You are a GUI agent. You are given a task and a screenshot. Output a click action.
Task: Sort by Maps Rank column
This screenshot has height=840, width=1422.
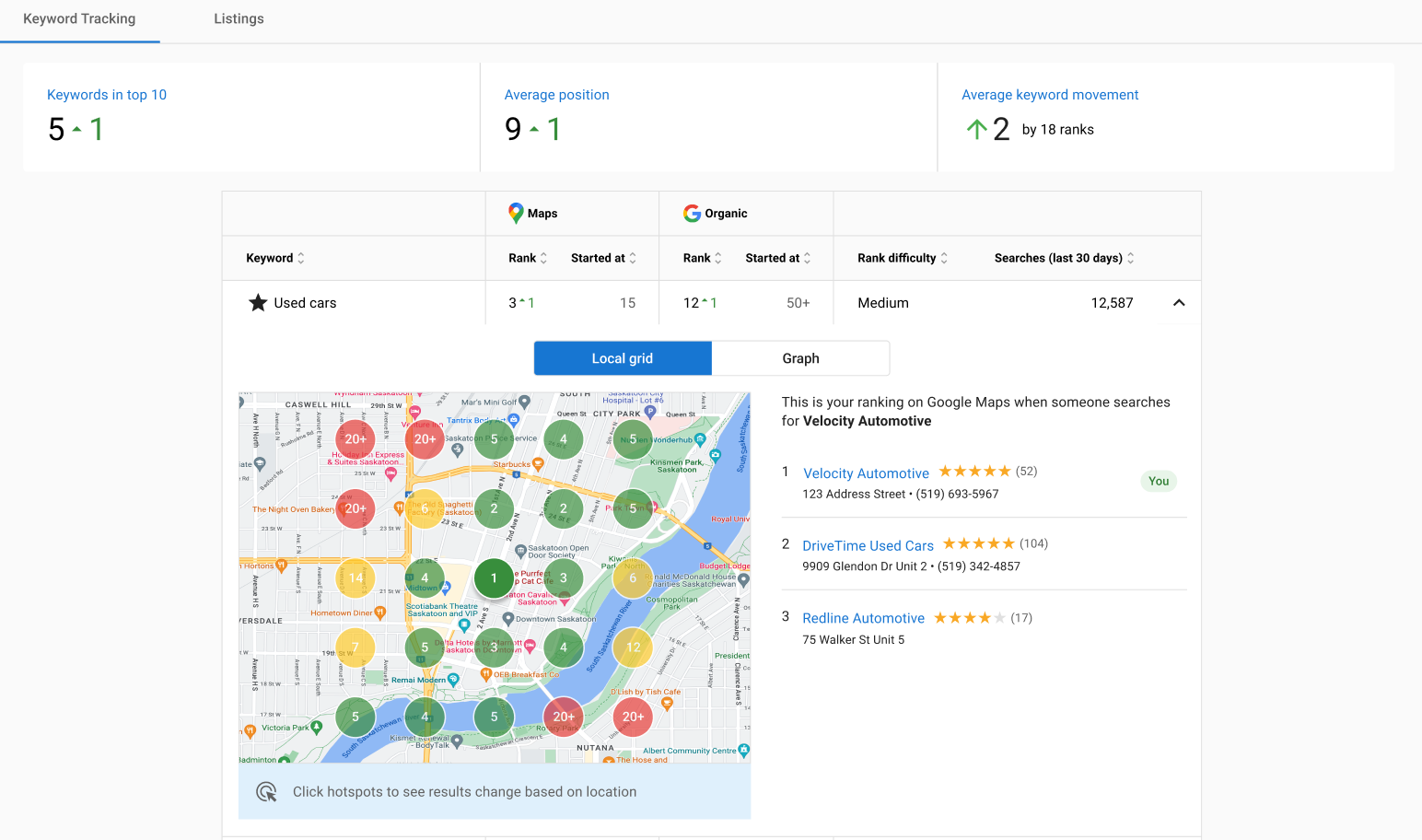tap(528, 258)
